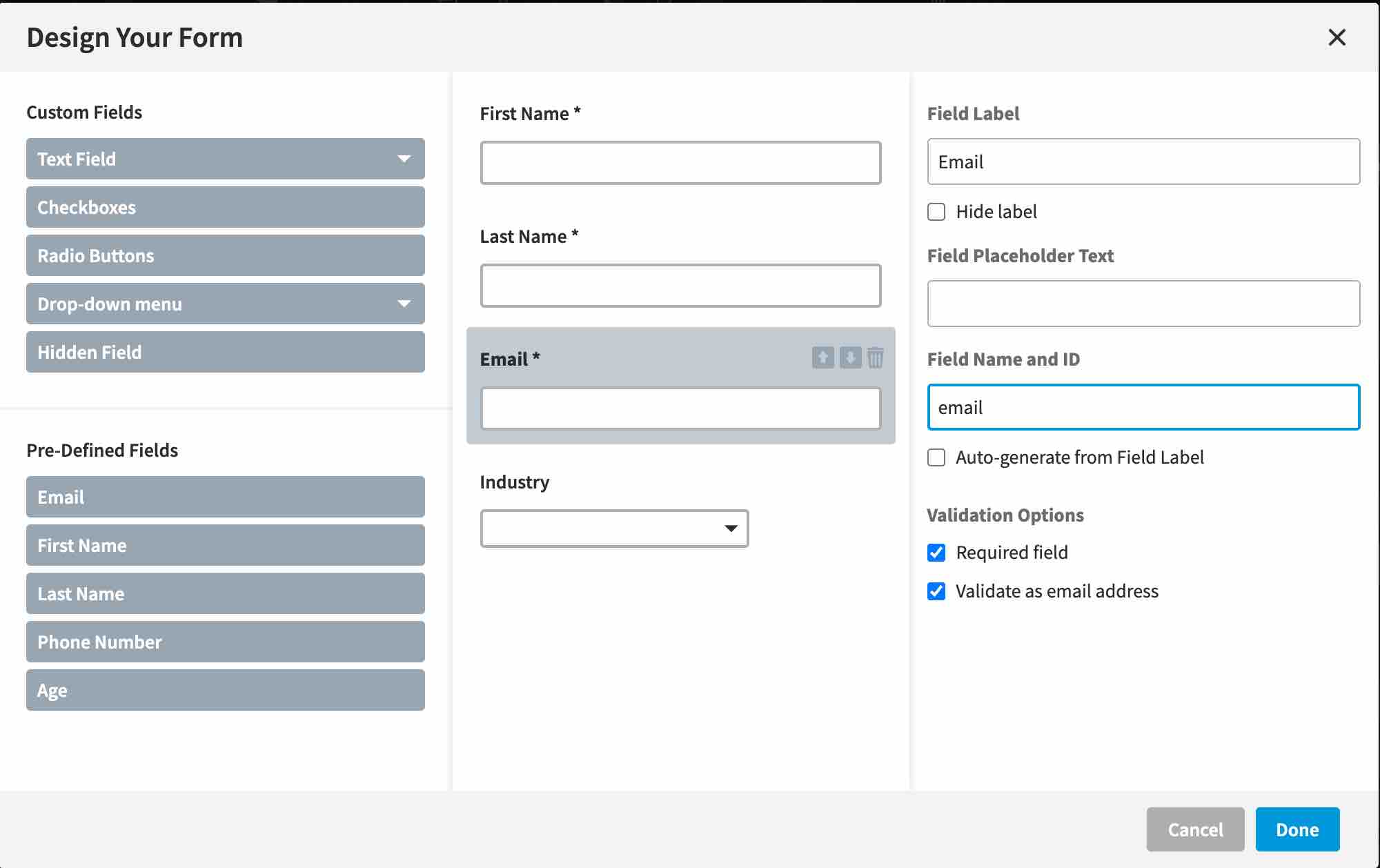The width and height of the screenshot is (1380, 868).
Task: Edit the Field Label text box
Action: 1143,161
